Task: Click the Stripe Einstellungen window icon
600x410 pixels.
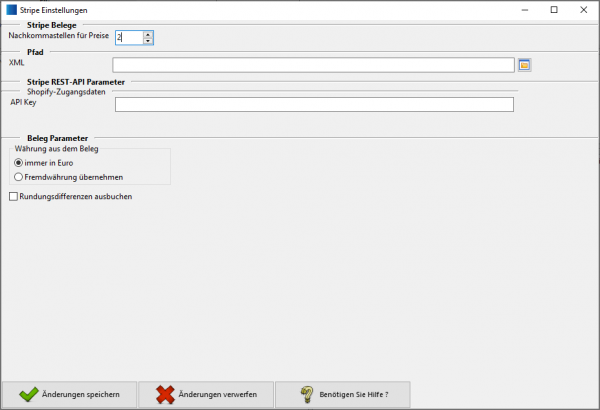Action: (10, 9)
